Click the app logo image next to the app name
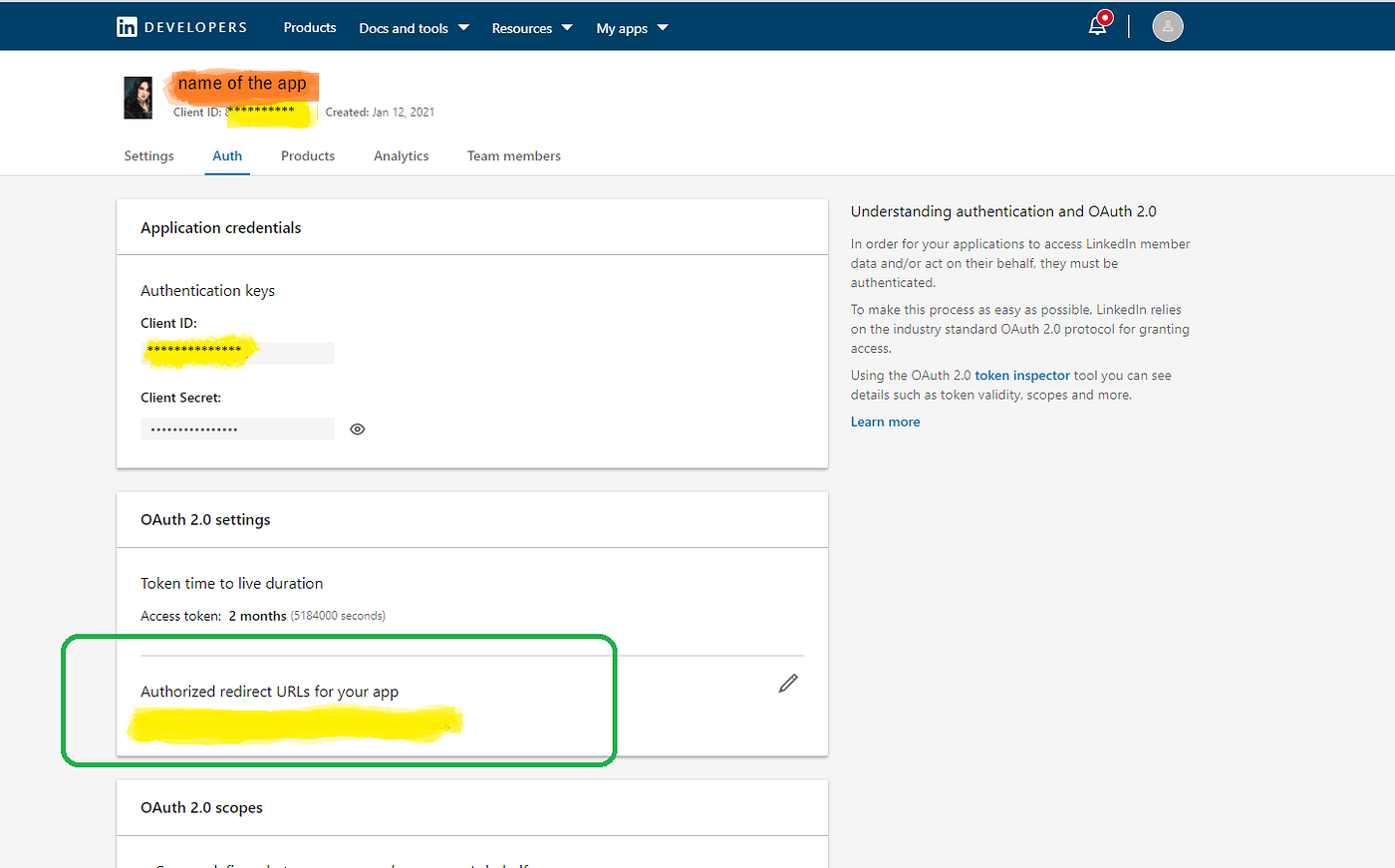1395x868 pixels. 138,98
